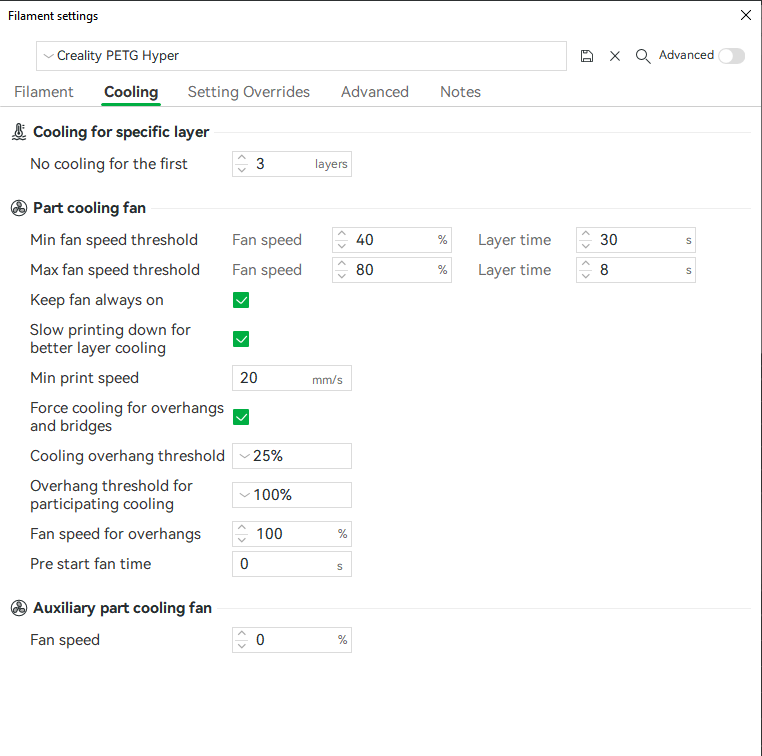
Task: Open the Setting Overrides tab
Action: click(249, 92)
